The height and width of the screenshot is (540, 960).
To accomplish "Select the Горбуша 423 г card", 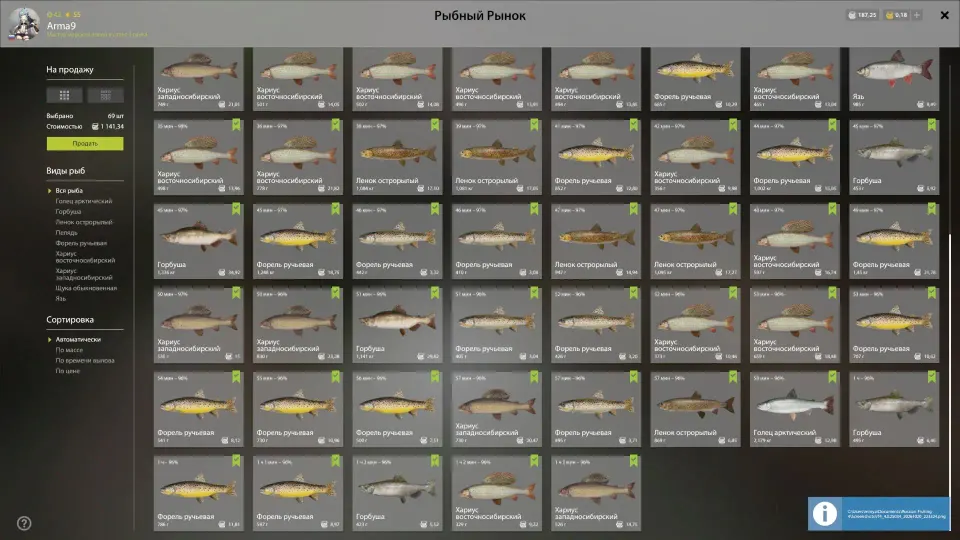I will point(397,492).
